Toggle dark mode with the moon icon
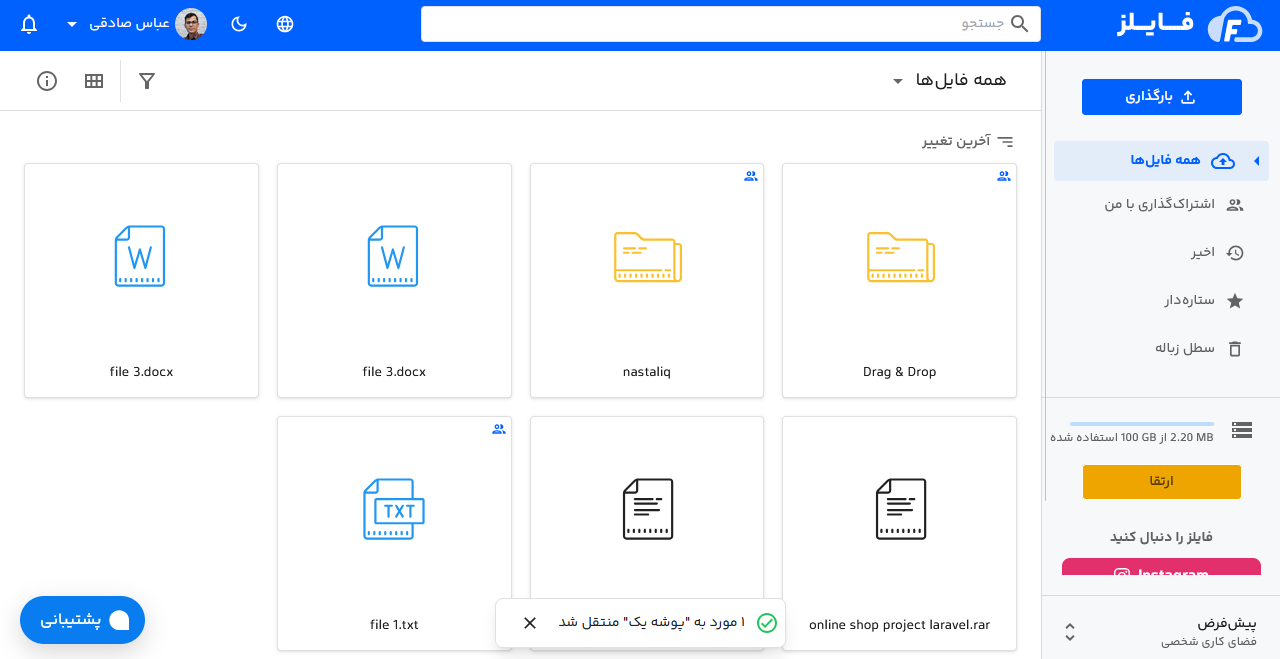The height and width of the screenshot is (659, 1280). [x=239, y=23]
